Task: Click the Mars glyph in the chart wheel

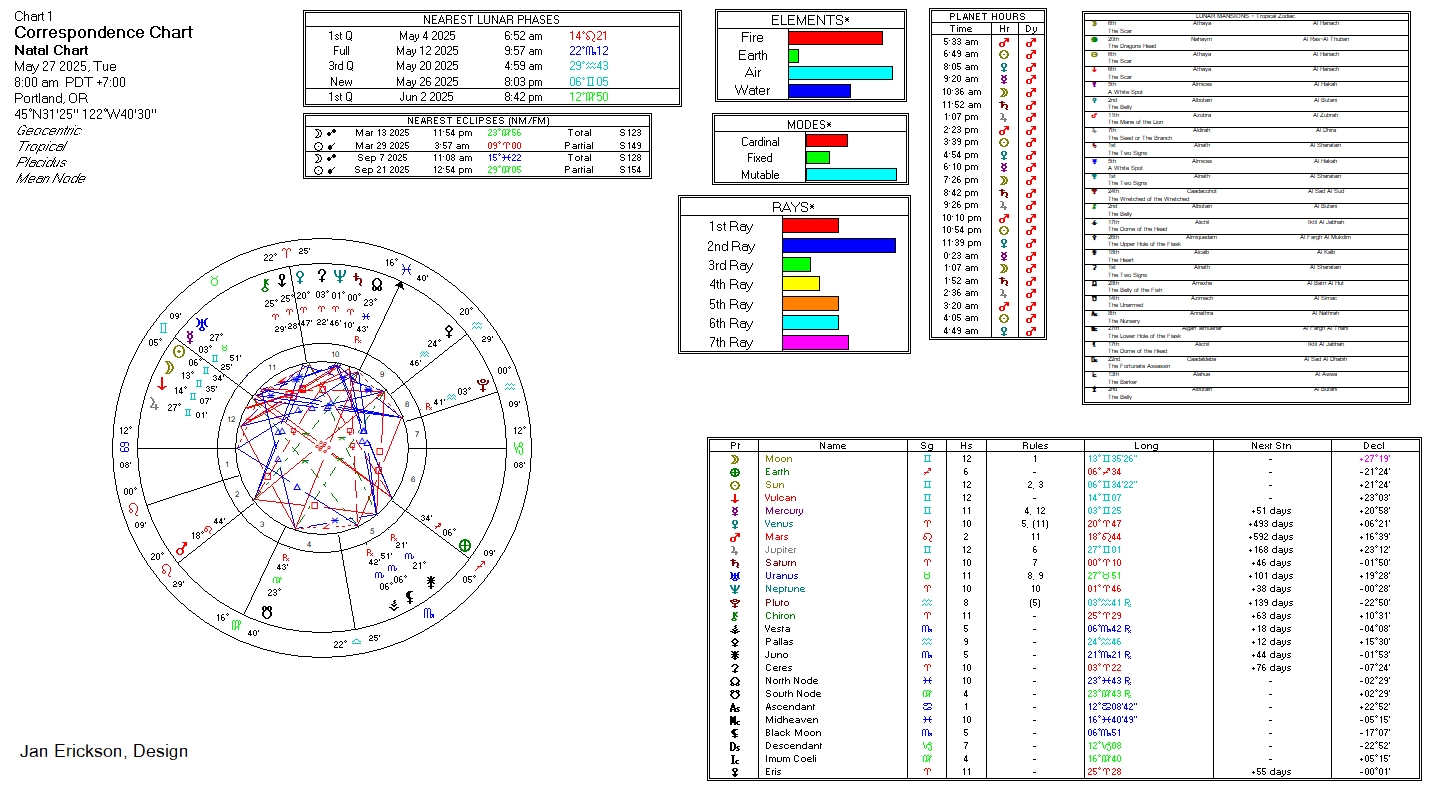Action: point(182,549)
